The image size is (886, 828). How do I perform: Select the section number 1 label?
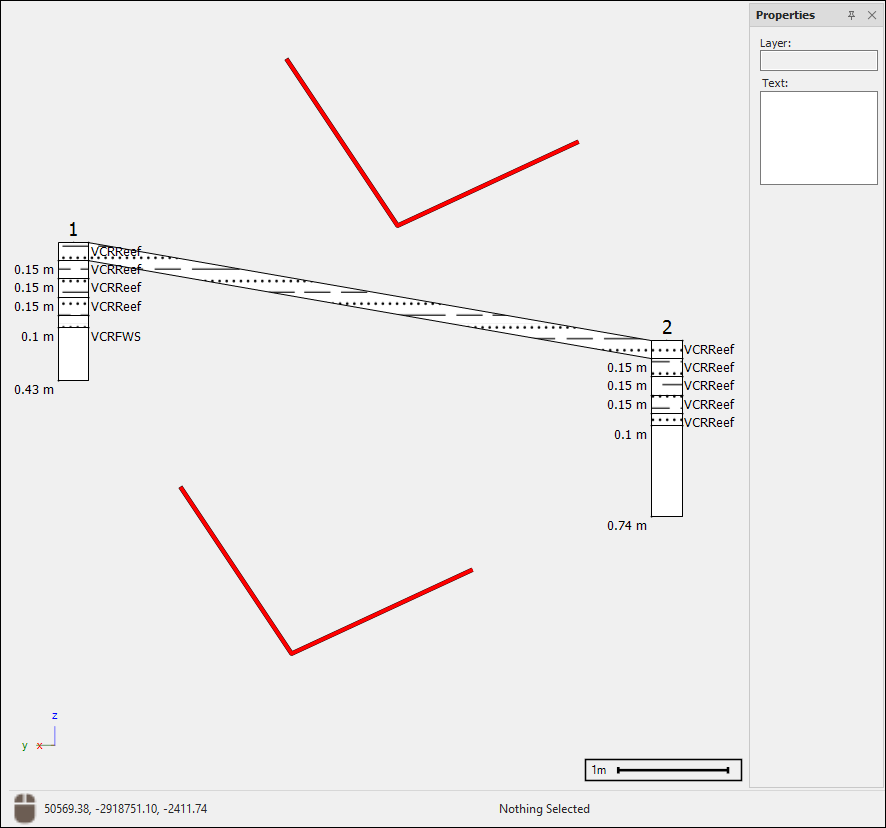click(73, 231)
